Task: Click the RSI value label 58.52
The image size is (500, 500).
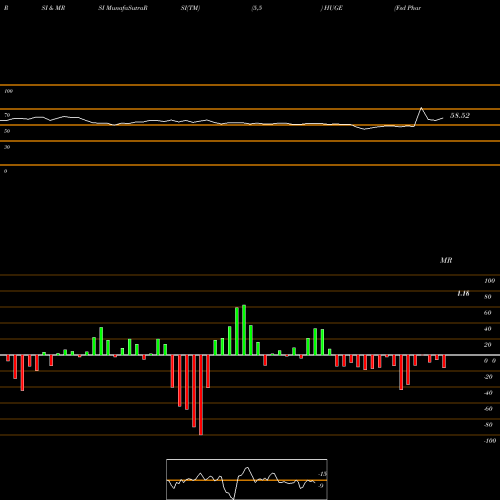Action: [460, 116]
